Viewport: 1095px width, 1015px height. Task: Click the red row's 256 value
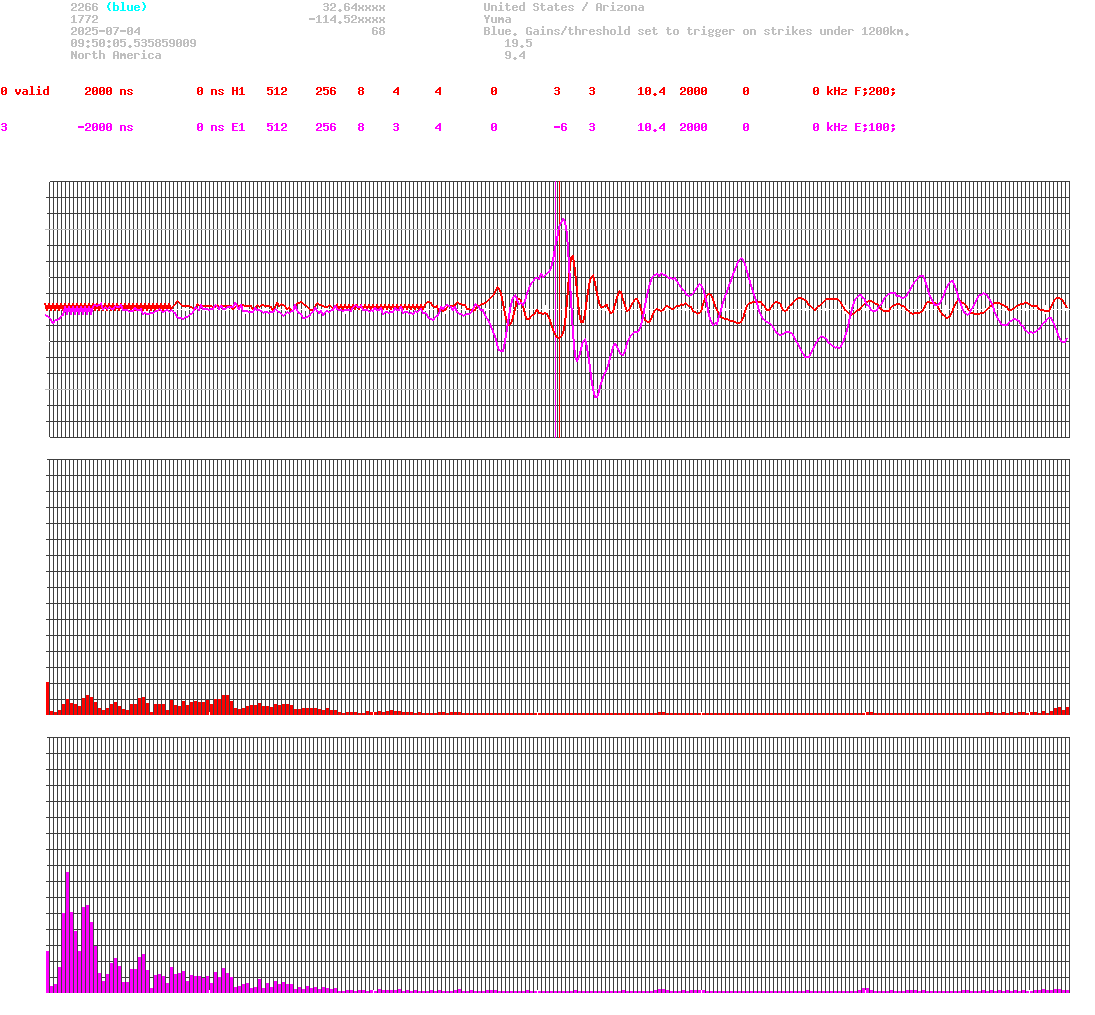325,92
